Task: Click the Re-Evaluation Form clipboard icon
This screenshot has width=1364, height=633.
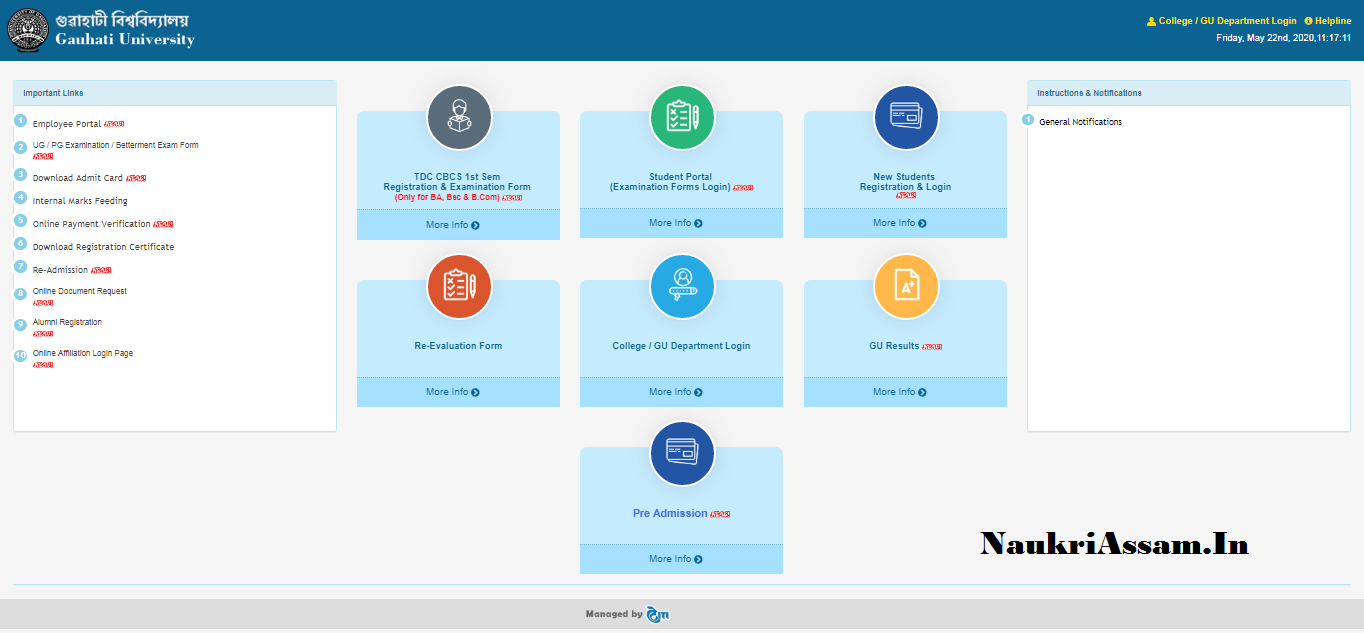Action: click(459, 287)
